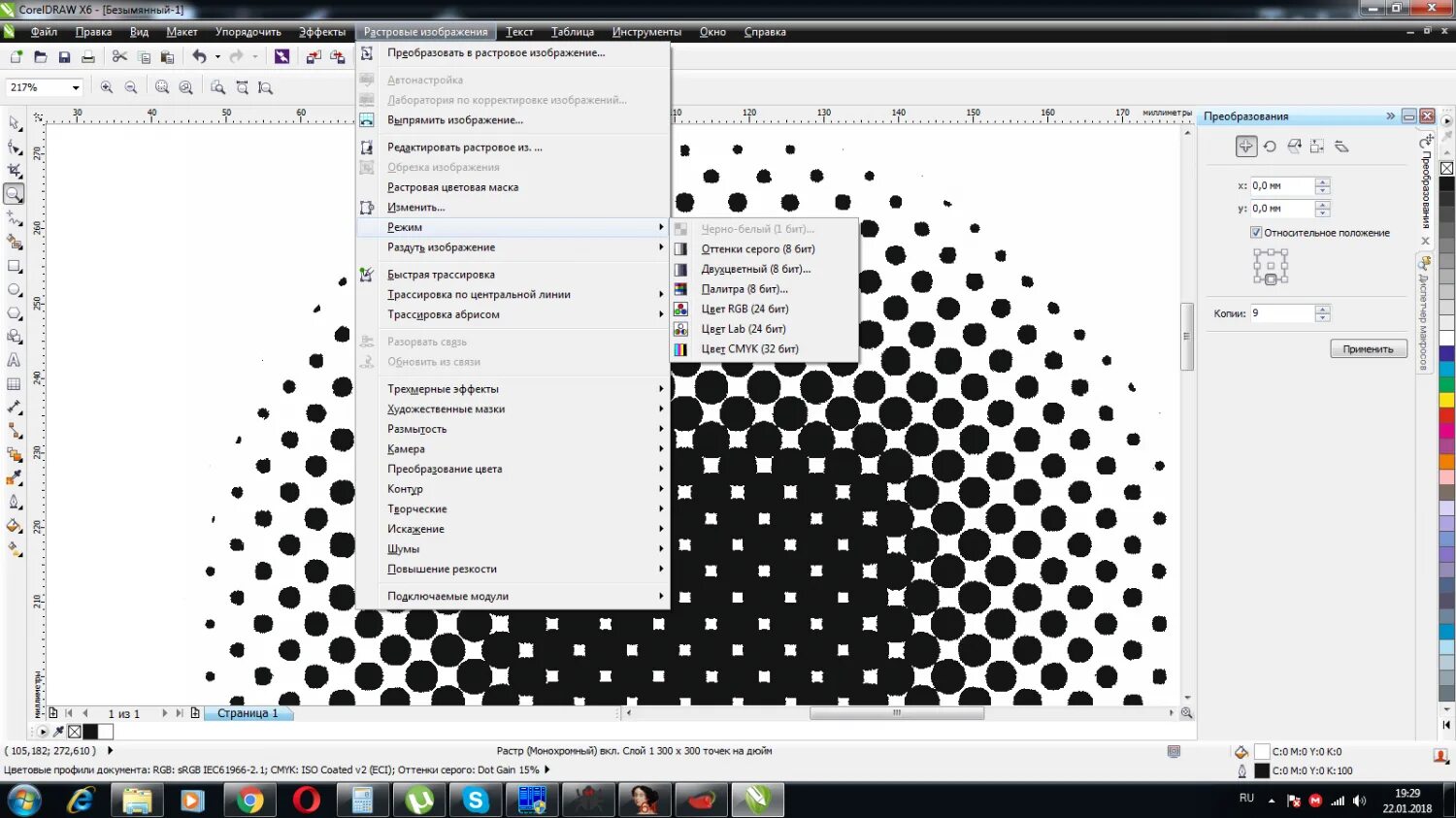Open the 'Страница 1' page tab
The image size is (1456, 818).
tap(248, 713)
